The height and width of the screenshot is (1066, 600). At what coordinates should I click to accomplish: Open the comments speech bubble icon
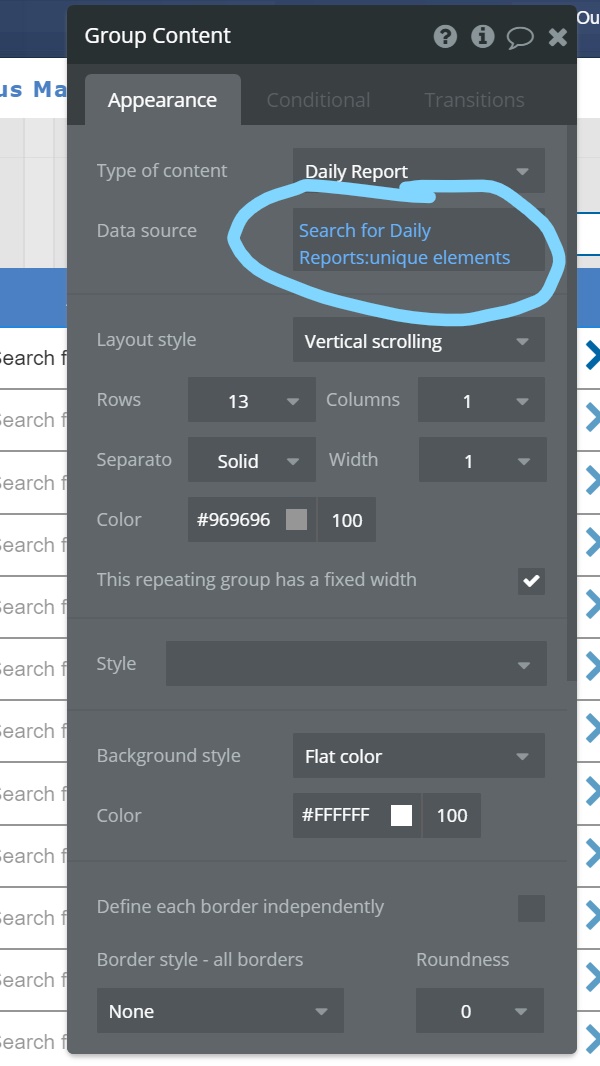pyautogui.click(x=520, y=37)
